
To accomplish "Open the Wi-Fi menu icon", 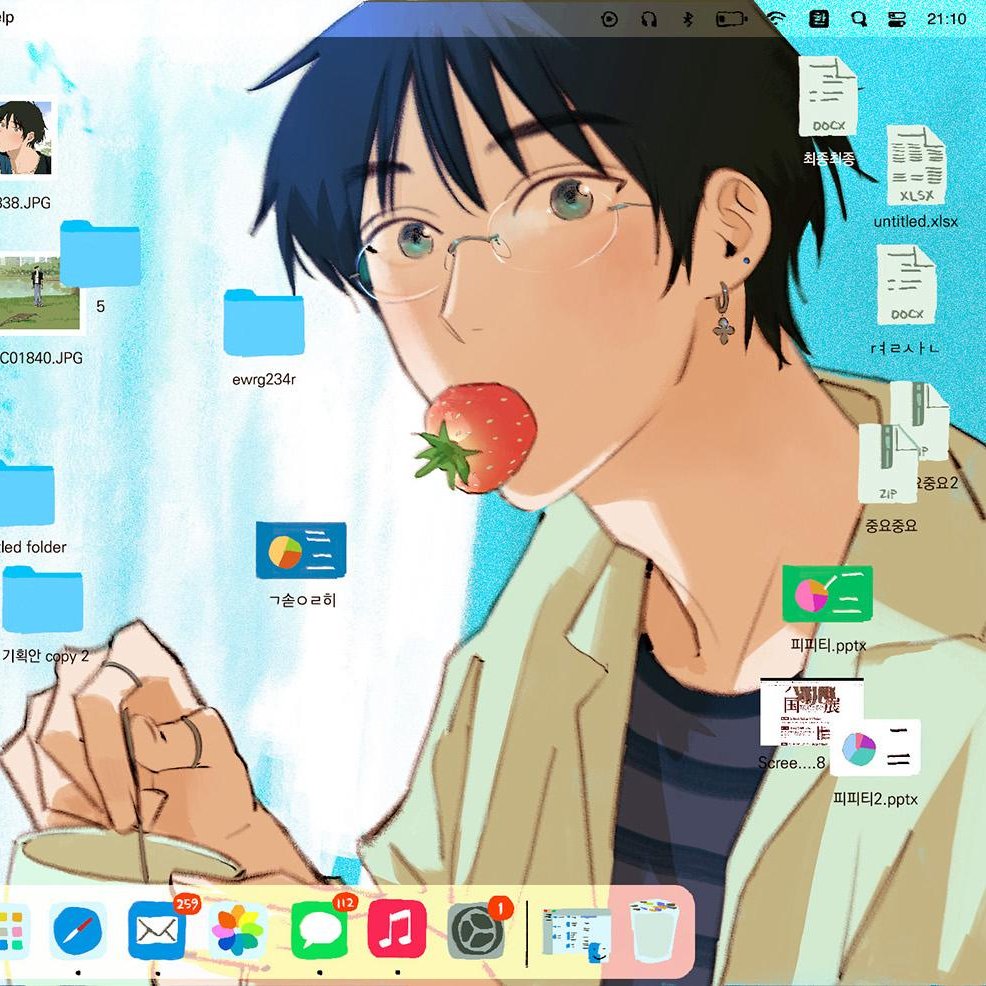I will click(777, 18).
